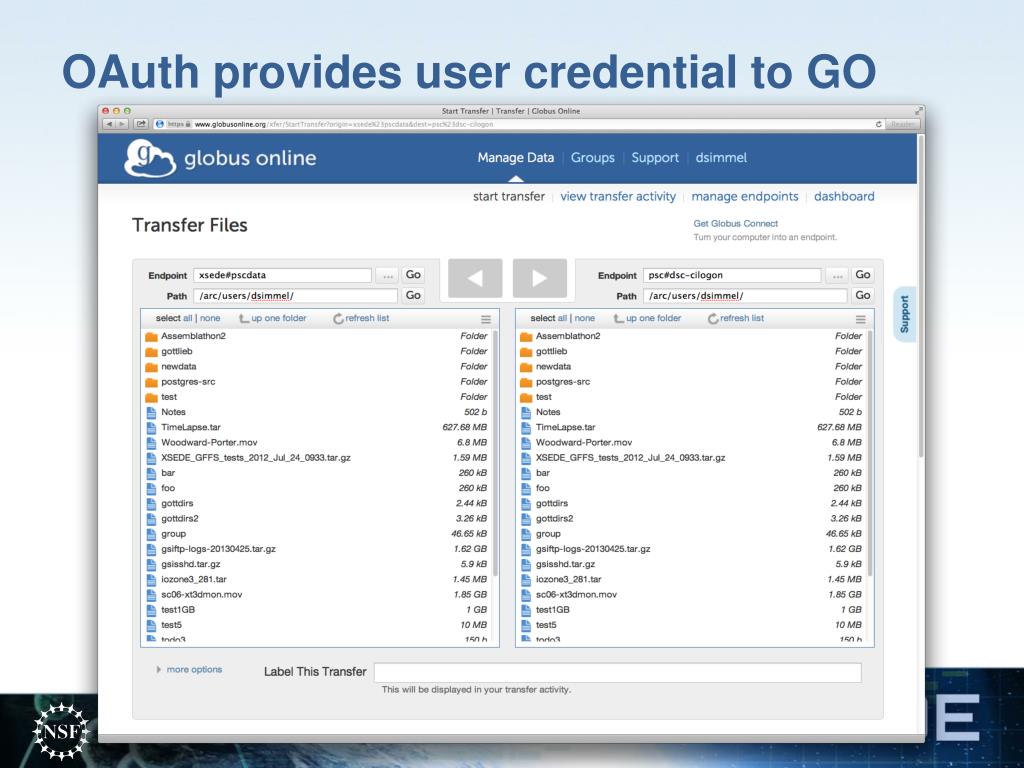This screenshot has height=768, width=1024.
Task: Click Go next to left Path field
Action: click(413, 295)
